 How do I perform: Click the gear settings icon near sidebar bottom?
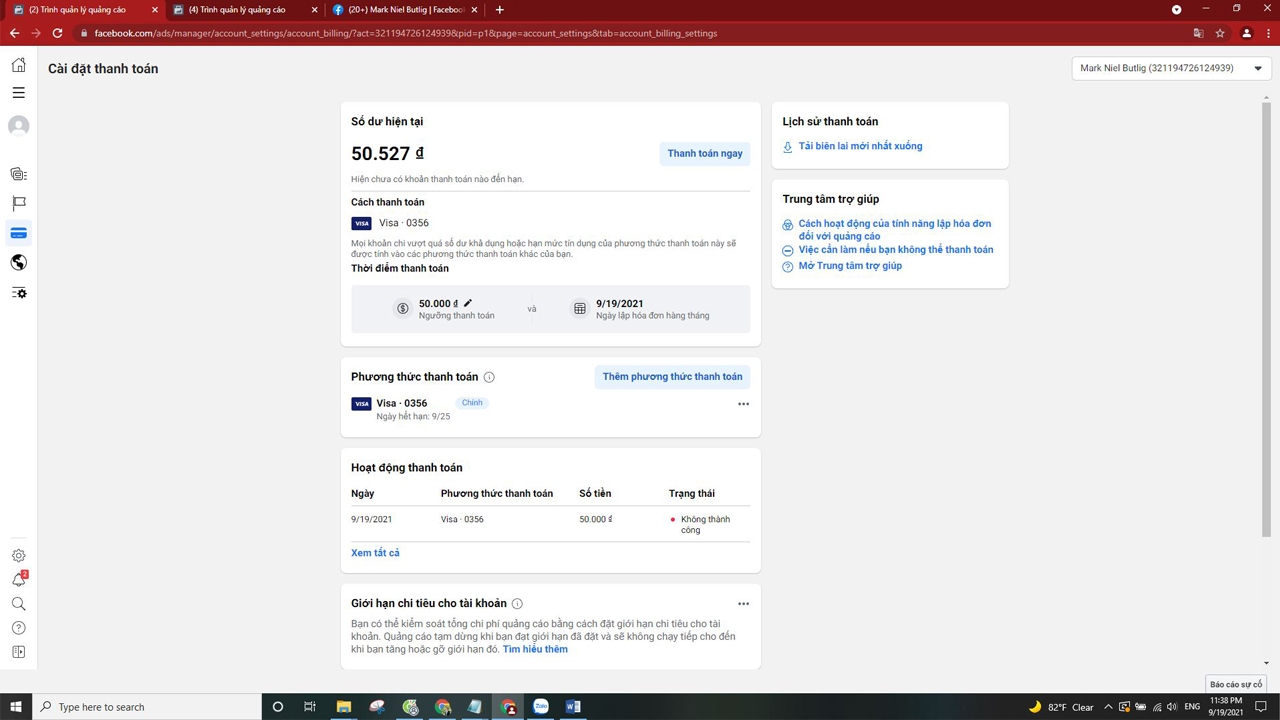[18, 556]
